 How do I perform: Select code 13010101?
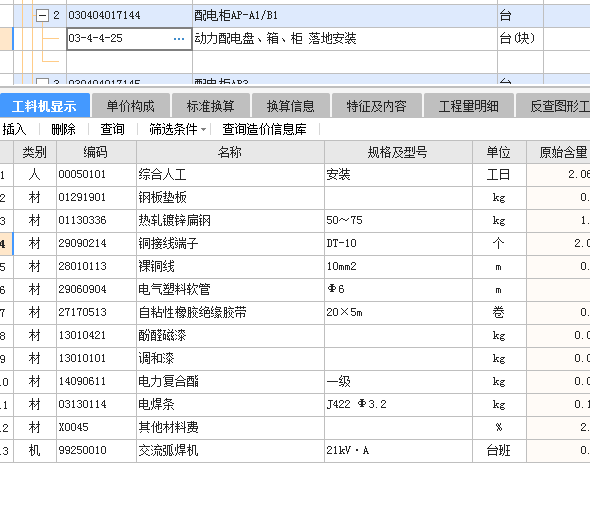(96, 359)
